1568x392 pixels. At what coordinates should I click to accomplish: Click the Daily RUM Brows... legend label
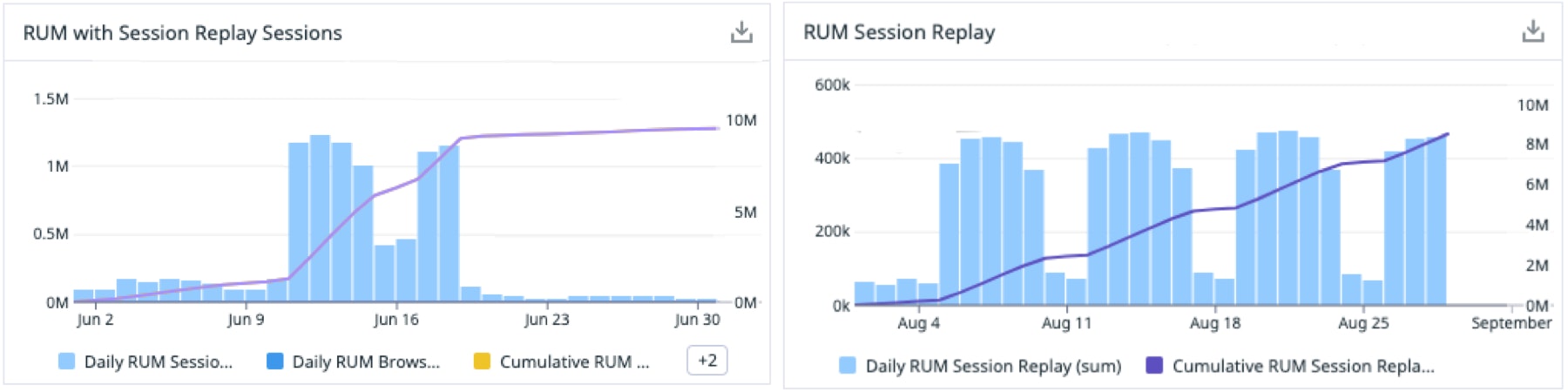click(x=366, y=362)
